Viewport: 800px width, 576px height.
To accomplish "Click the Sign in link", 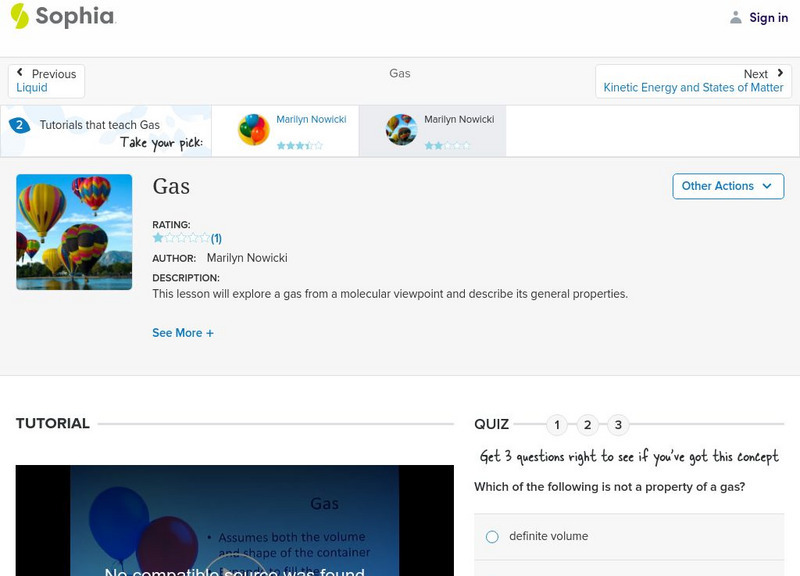I will (x=768, y=17).
